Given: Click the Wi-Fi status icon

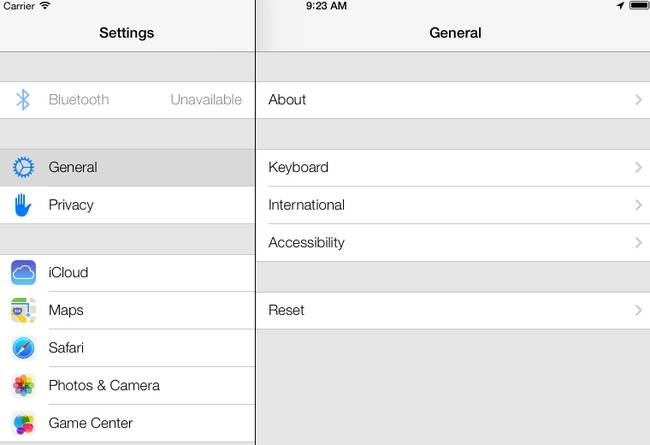Looking at the screenshot, I should (45, 5).
